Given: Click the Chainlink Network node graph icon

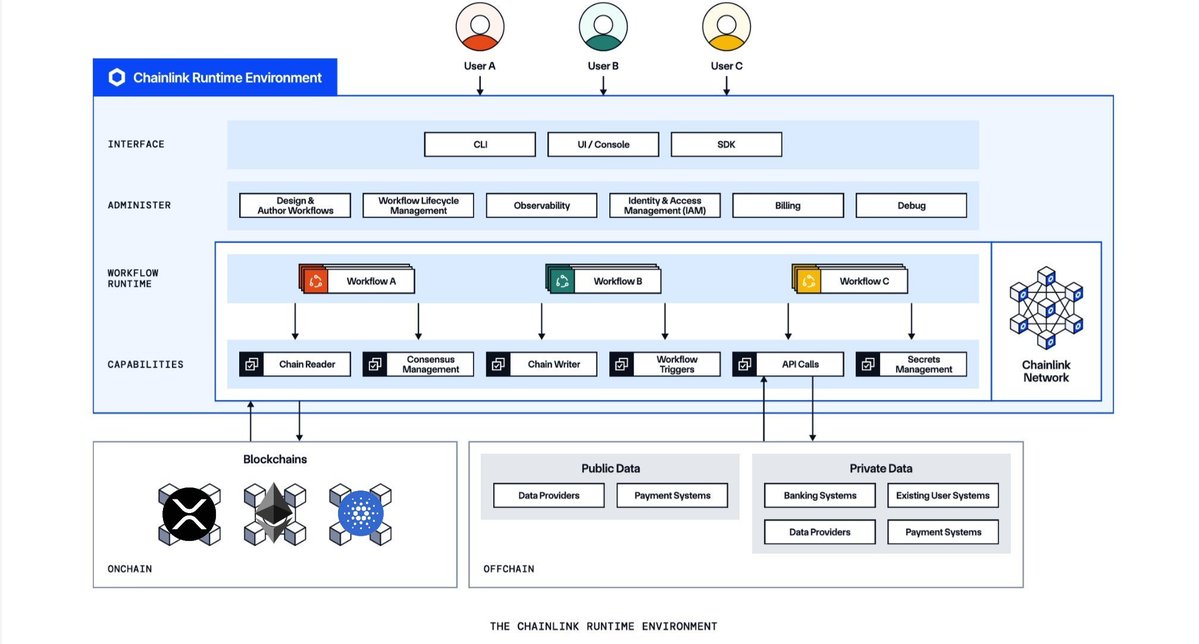Looking at the screenshot, I should [x=1046, y=307].
